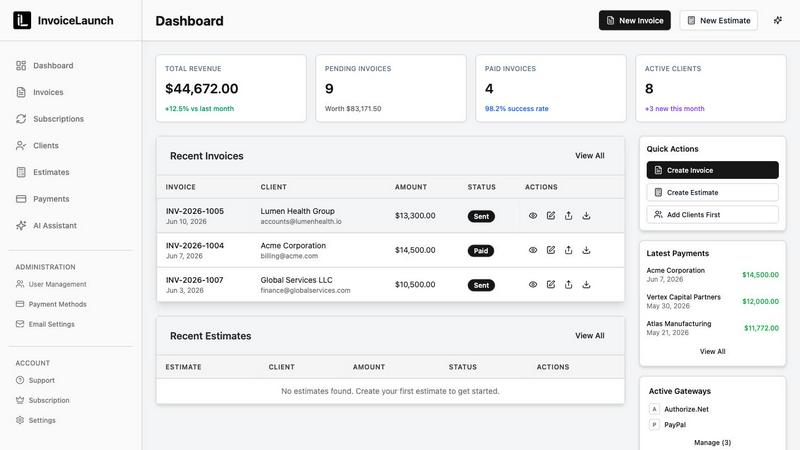The image size is (800, 450).
Task: Click Add Clients First in Quick Actions
Action: click(712, 215)
